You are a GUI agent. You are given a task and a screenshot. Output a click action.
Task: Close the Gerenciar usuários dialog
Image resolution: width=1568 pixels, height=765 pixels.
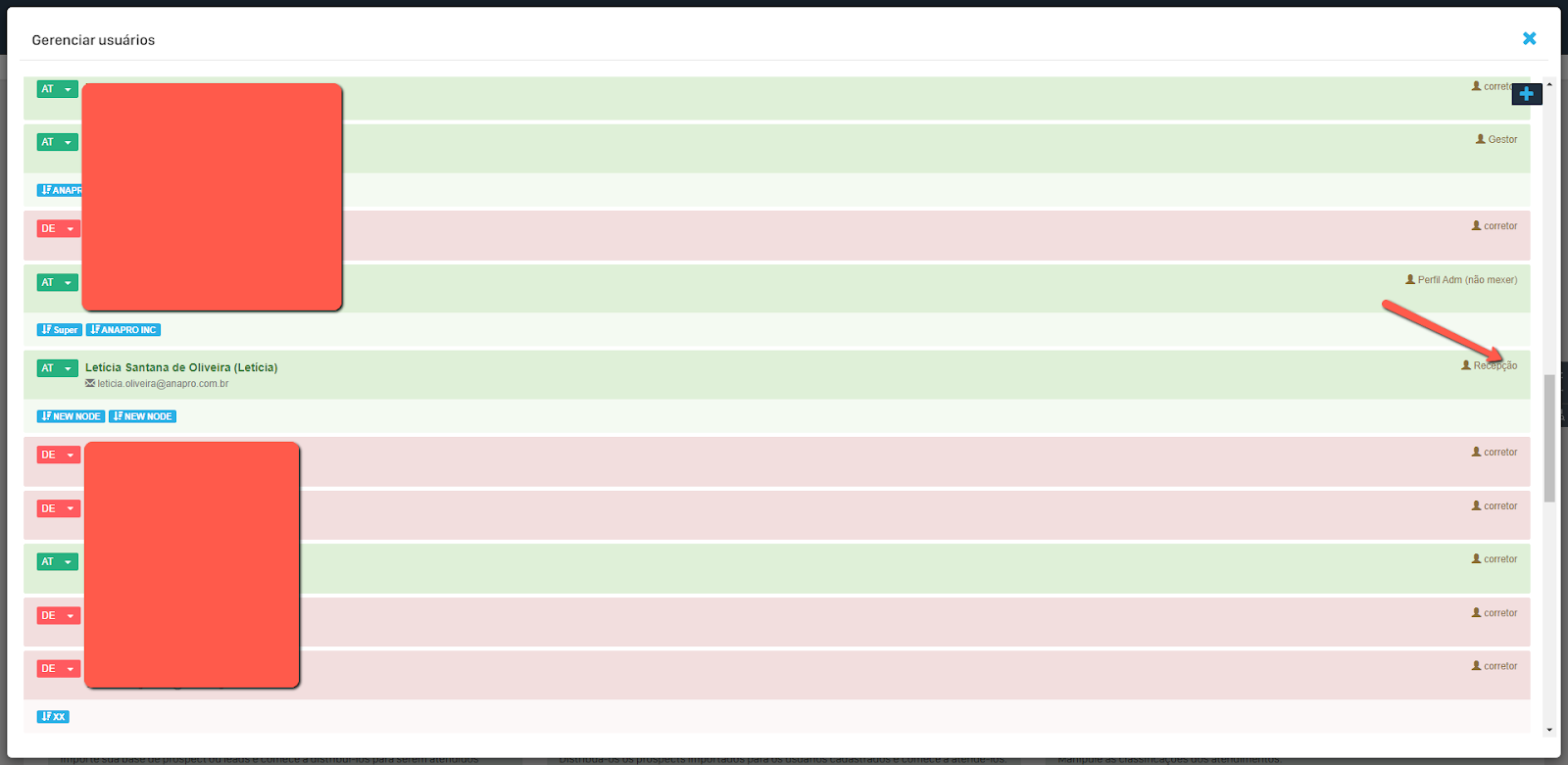click(1529, 39)
